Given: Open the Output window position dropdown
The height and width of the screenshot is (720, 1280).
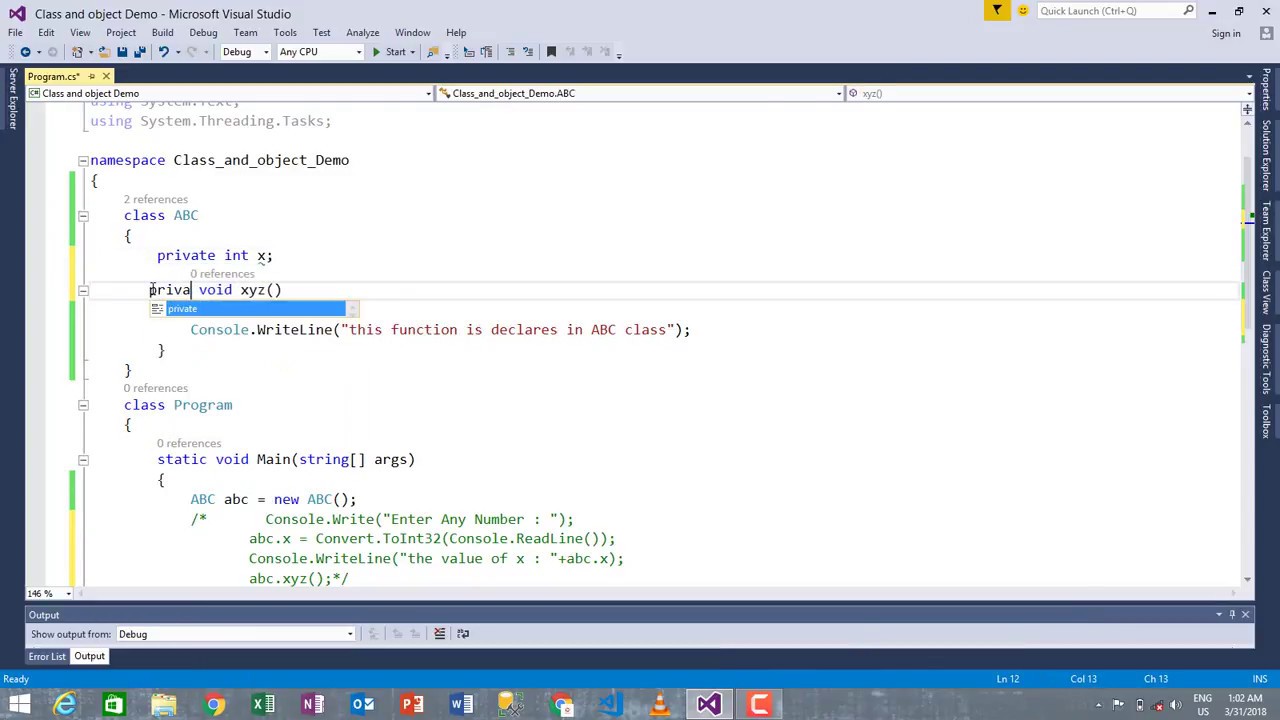Looking at the screenshot, I should (x=1219, y=614).
